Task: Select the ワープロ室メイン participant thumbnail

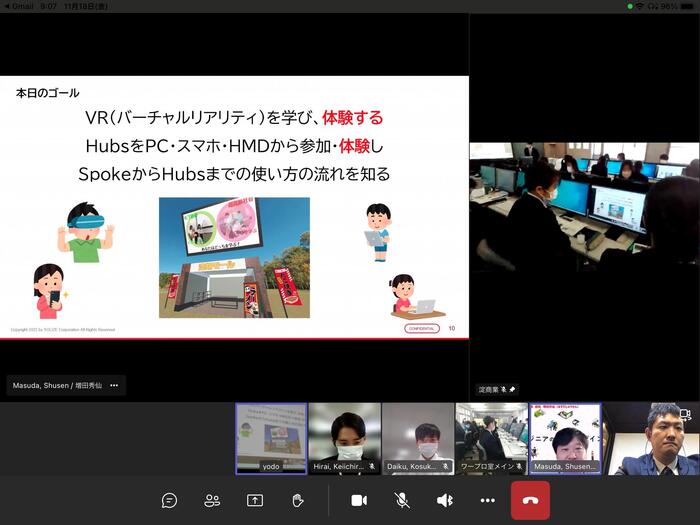Action: point(492,439)
